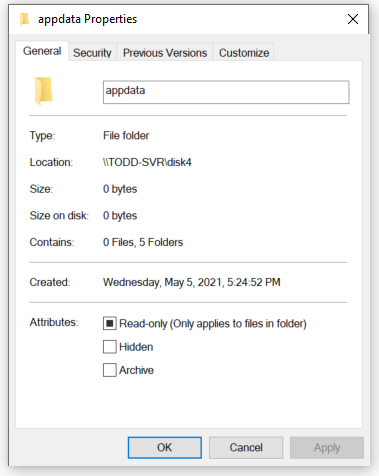Click the File folder type value
This screenshot has width=379, height=476.
126,136
